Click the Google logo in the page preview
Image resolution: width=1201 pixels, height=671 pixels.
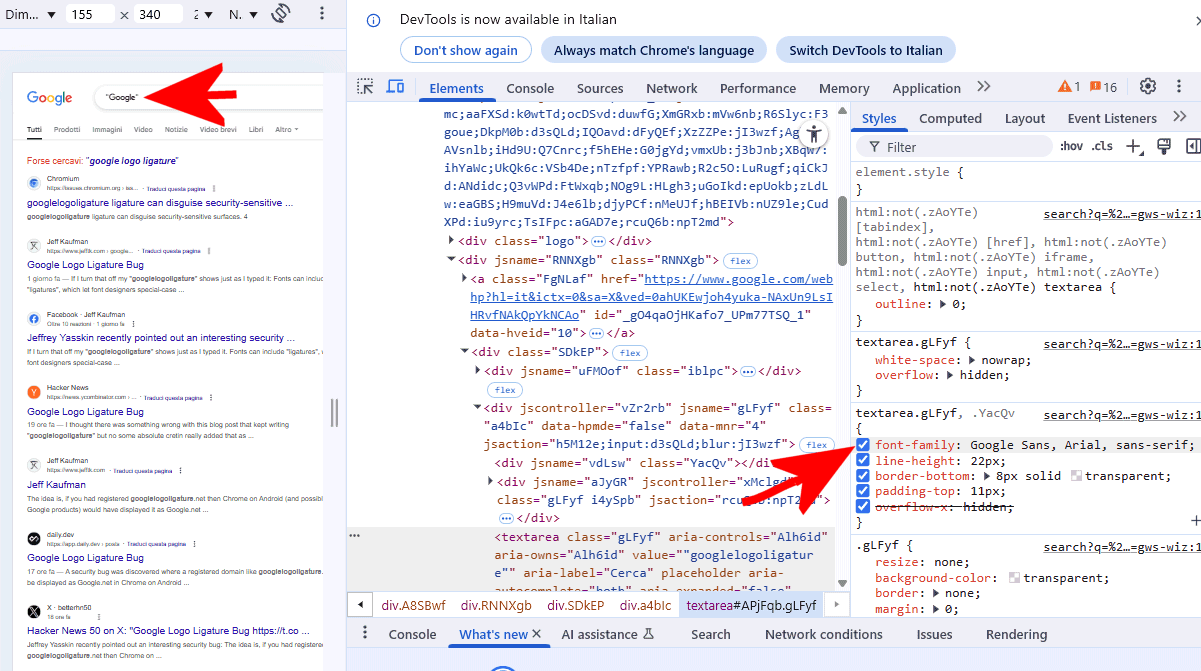pyautogui.click(x=50, y=97)
